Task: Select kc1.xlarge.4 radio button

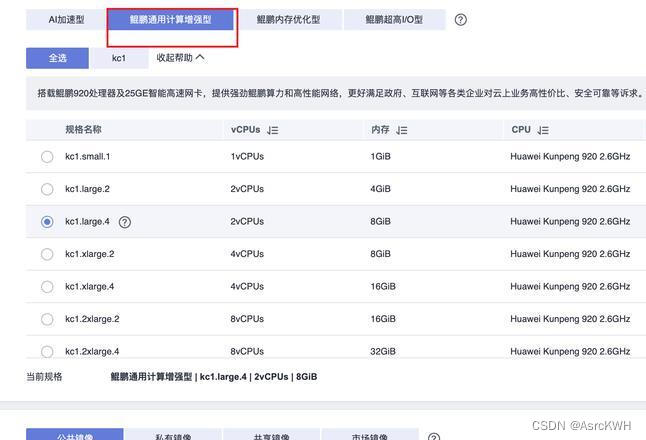Action: [47, 287]
